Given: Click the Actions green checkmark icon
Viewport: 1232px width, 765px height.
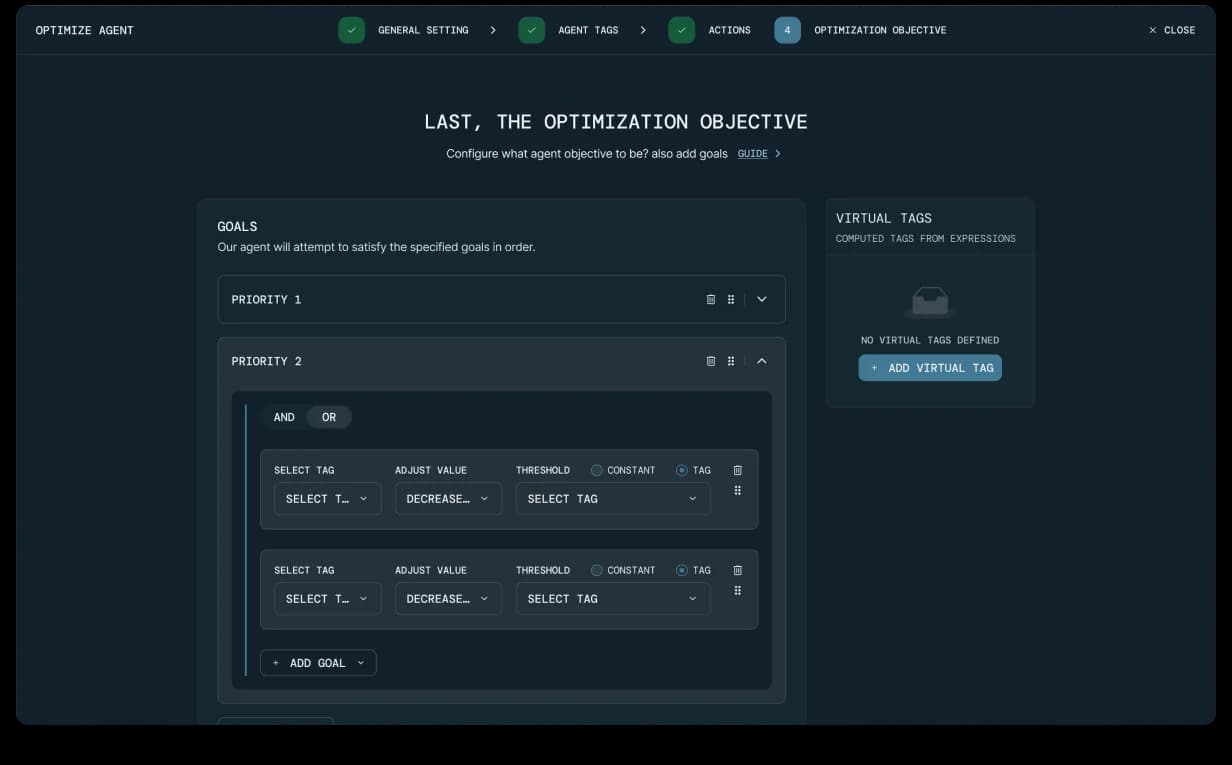Looking at the screenshot, I should point(681,30).
